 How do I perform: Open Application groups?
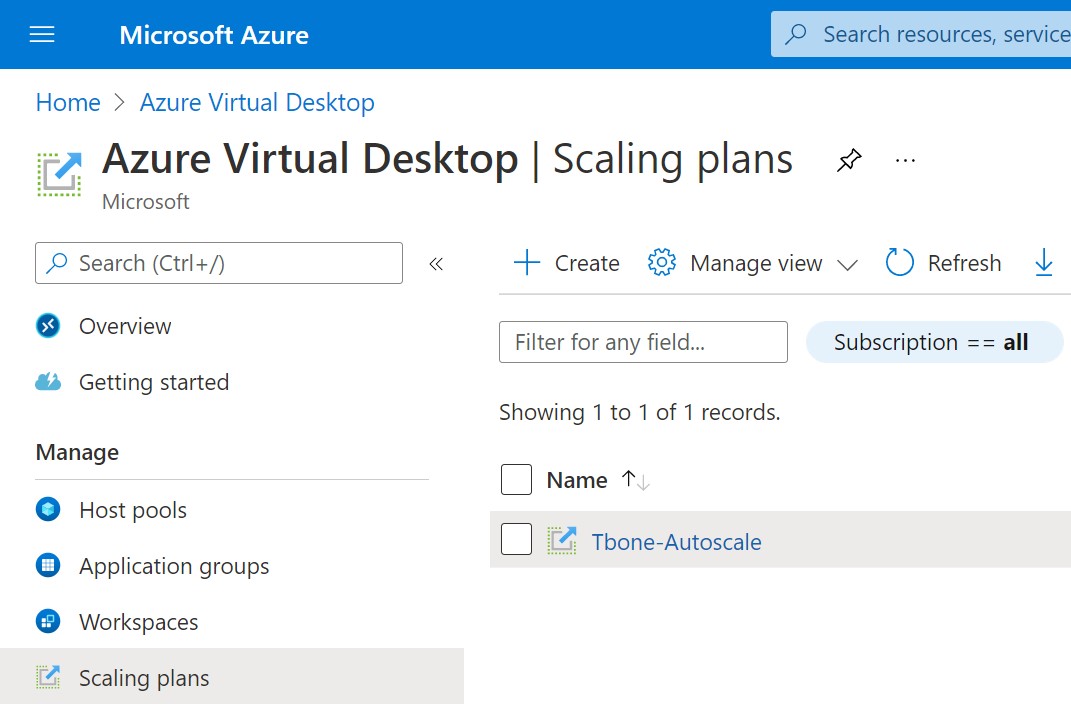click(174, 566)
